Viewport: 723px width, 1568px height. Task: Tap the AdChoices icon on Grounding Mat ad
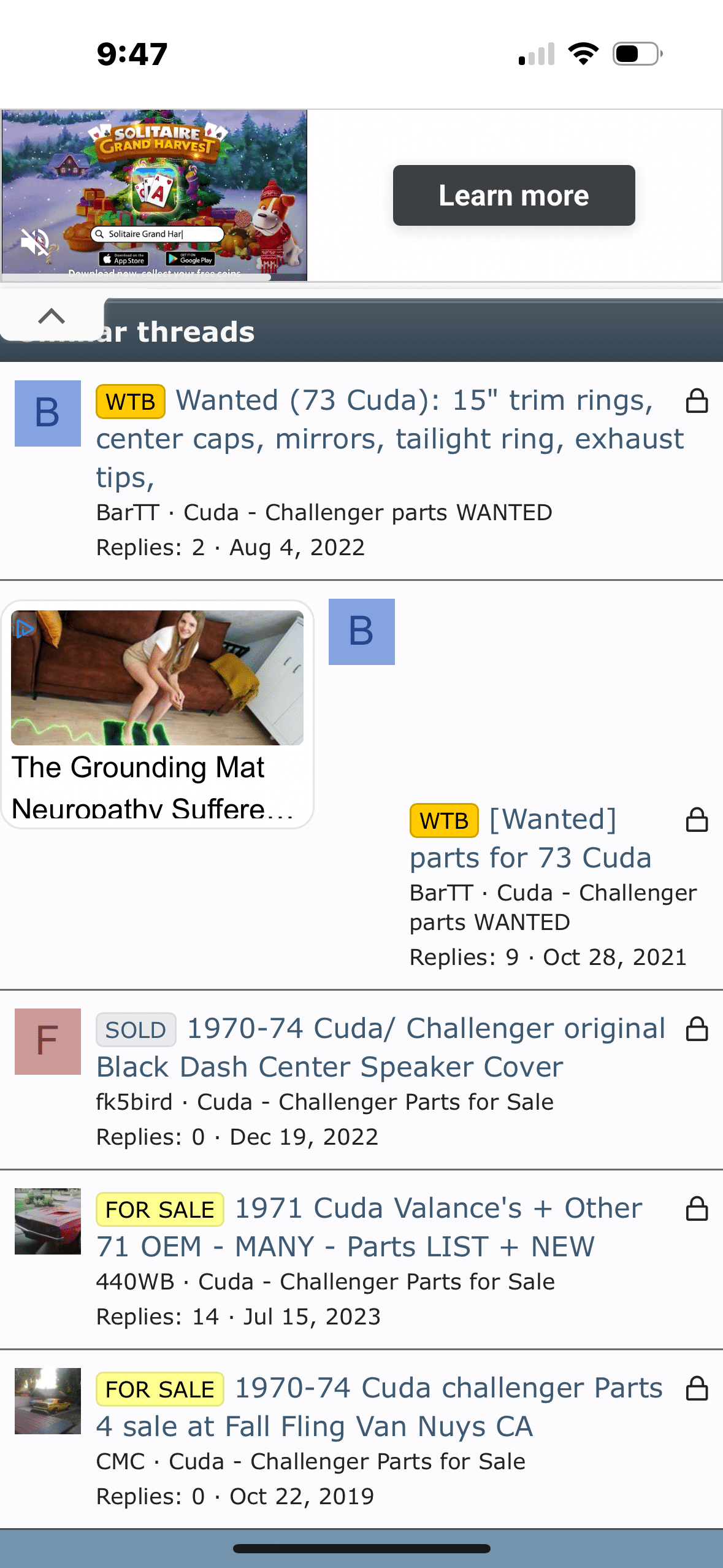pos(25,628)
